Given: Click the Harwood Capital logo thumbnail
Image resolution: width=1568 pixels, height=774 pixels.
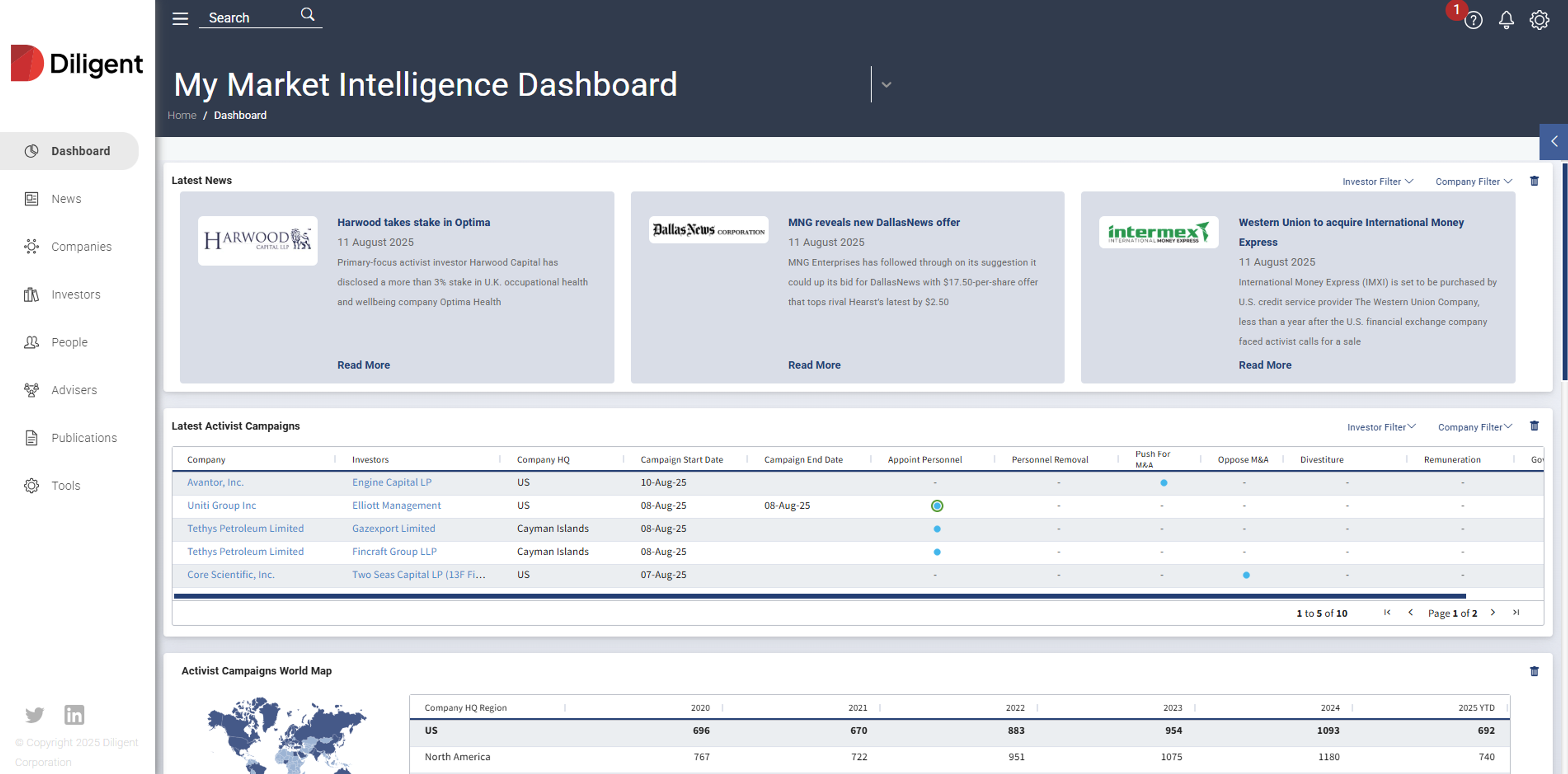Looking at the screenshot, I should [x=258, y=240].
